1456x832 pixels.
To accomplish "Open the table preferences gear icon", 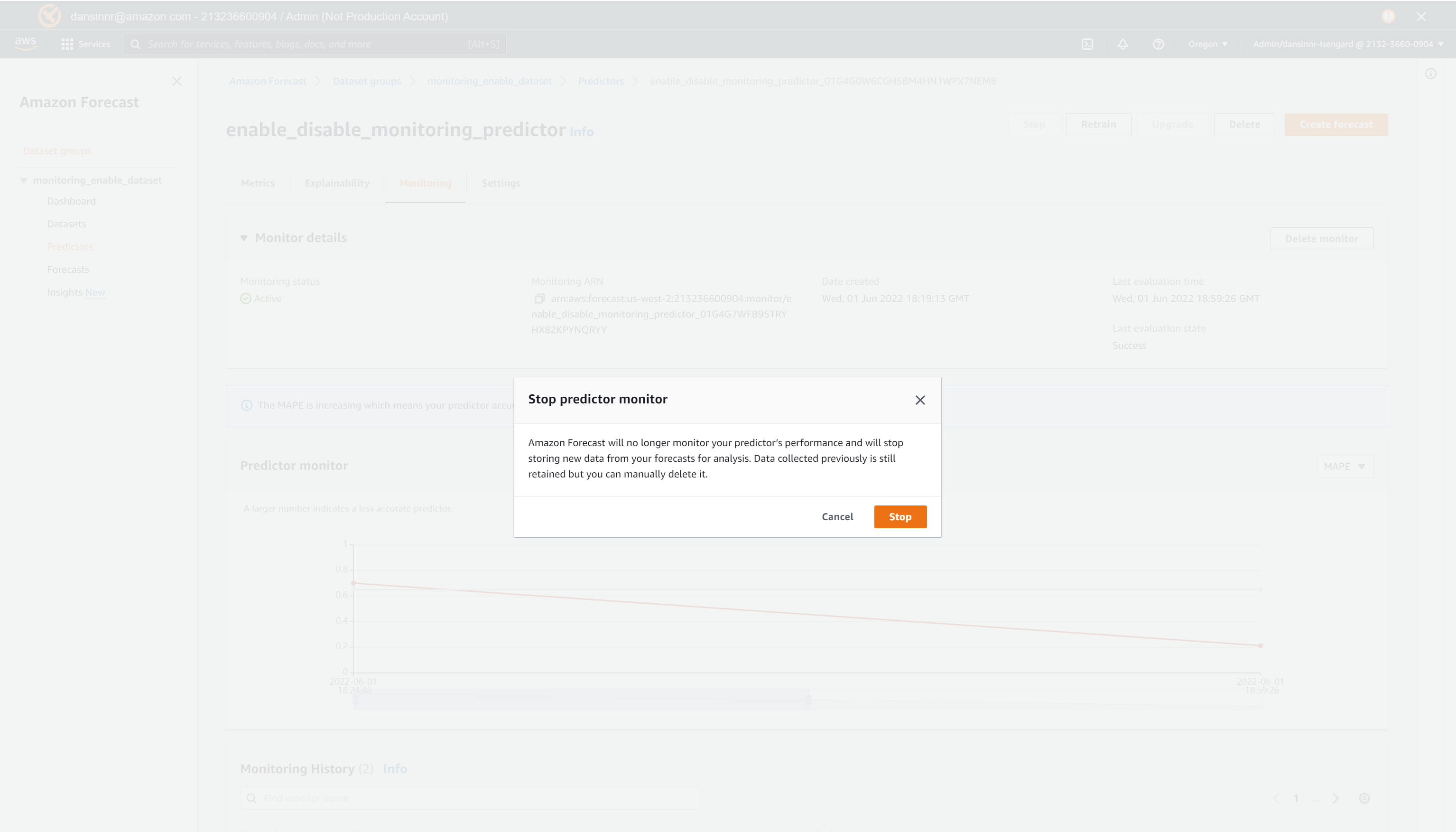I will coord(1364,798).
